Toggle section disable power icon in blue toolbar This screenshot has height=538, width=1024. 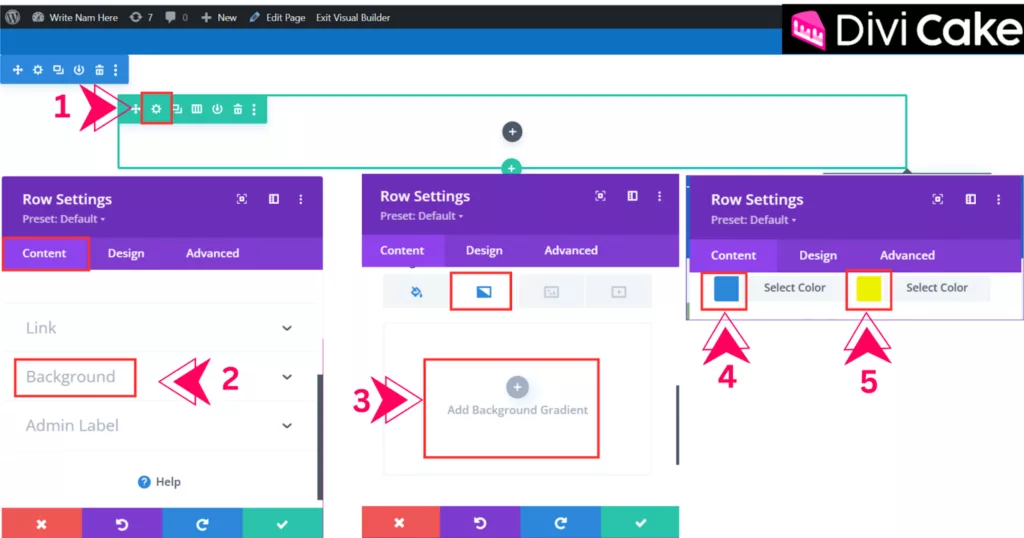coord(79,69)
